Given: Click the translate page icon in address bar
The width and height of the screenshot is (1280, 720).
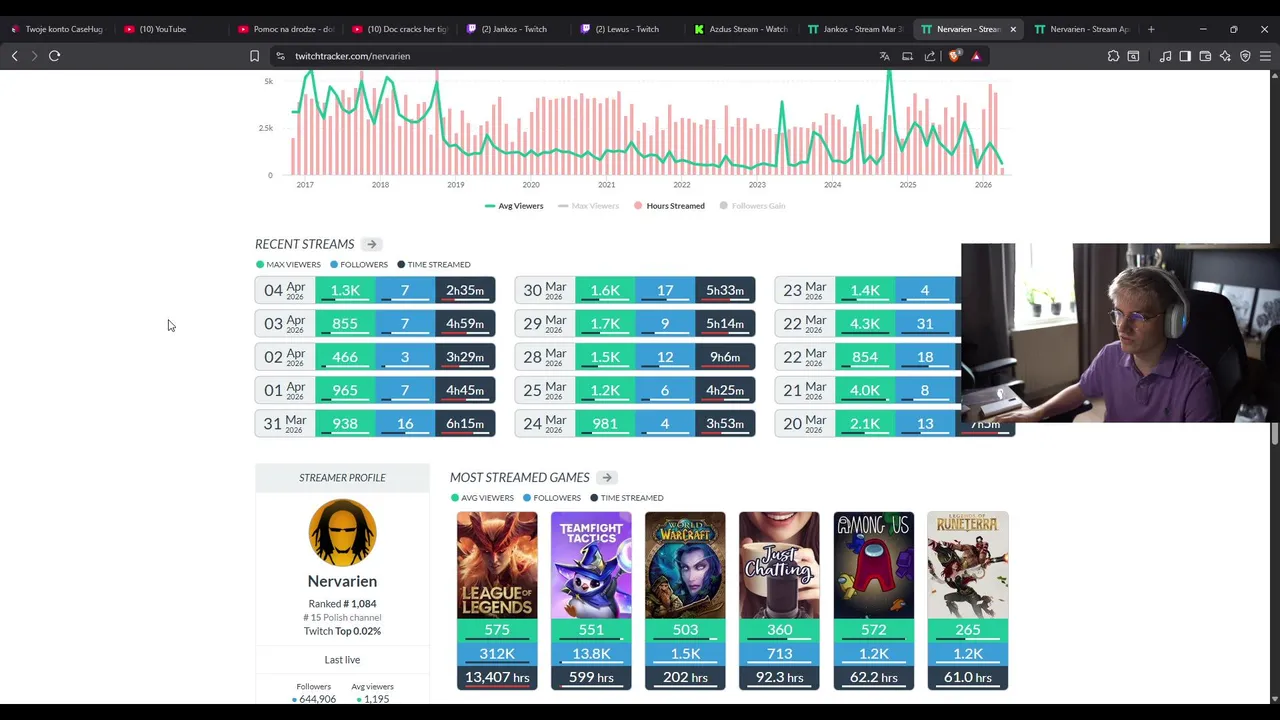Looking at the screenshot, I should pos(884,56).
